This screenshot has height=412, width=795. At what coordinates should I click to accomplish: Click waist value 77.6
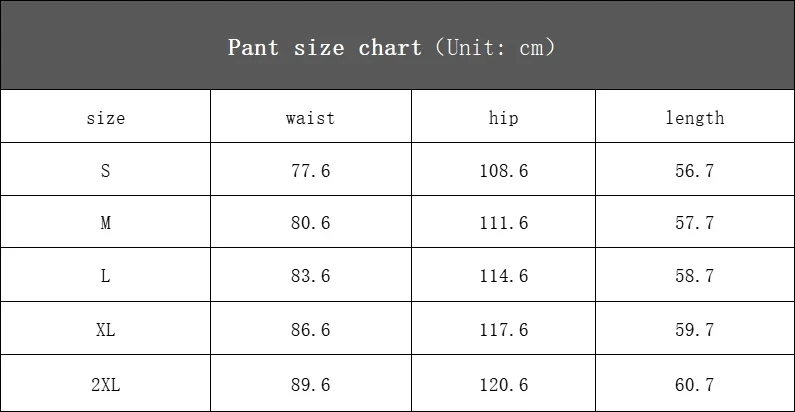[310, 171]
